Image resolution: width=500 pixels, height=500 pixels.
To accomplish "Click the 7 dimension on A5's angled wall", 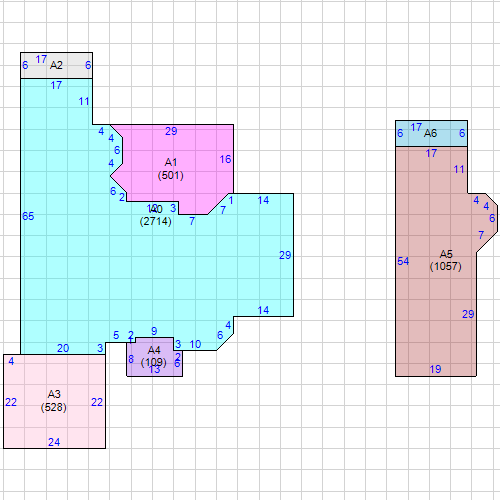I will [x=481, y=235].
